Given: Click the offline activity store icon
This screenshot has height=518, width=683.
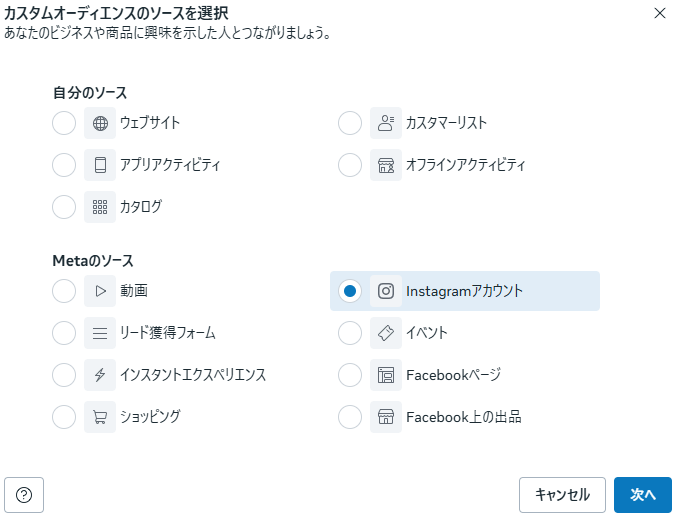Looking at the screenshot, I should coord(386,165).
